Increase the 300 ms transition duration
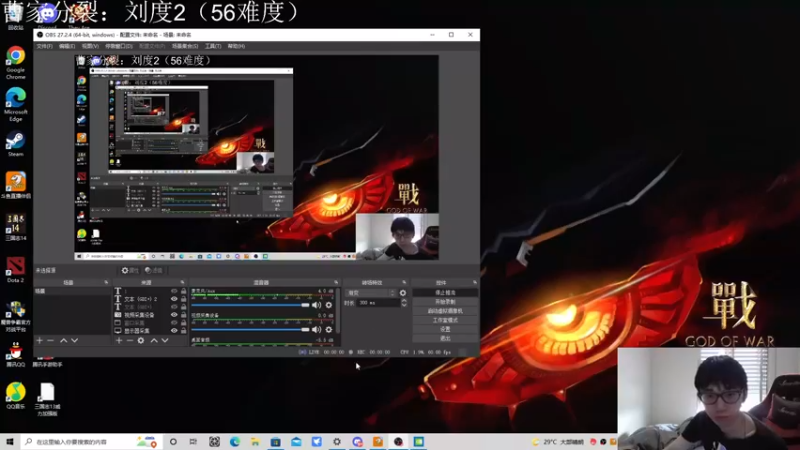800x450 pixels. tap(404, 301)
